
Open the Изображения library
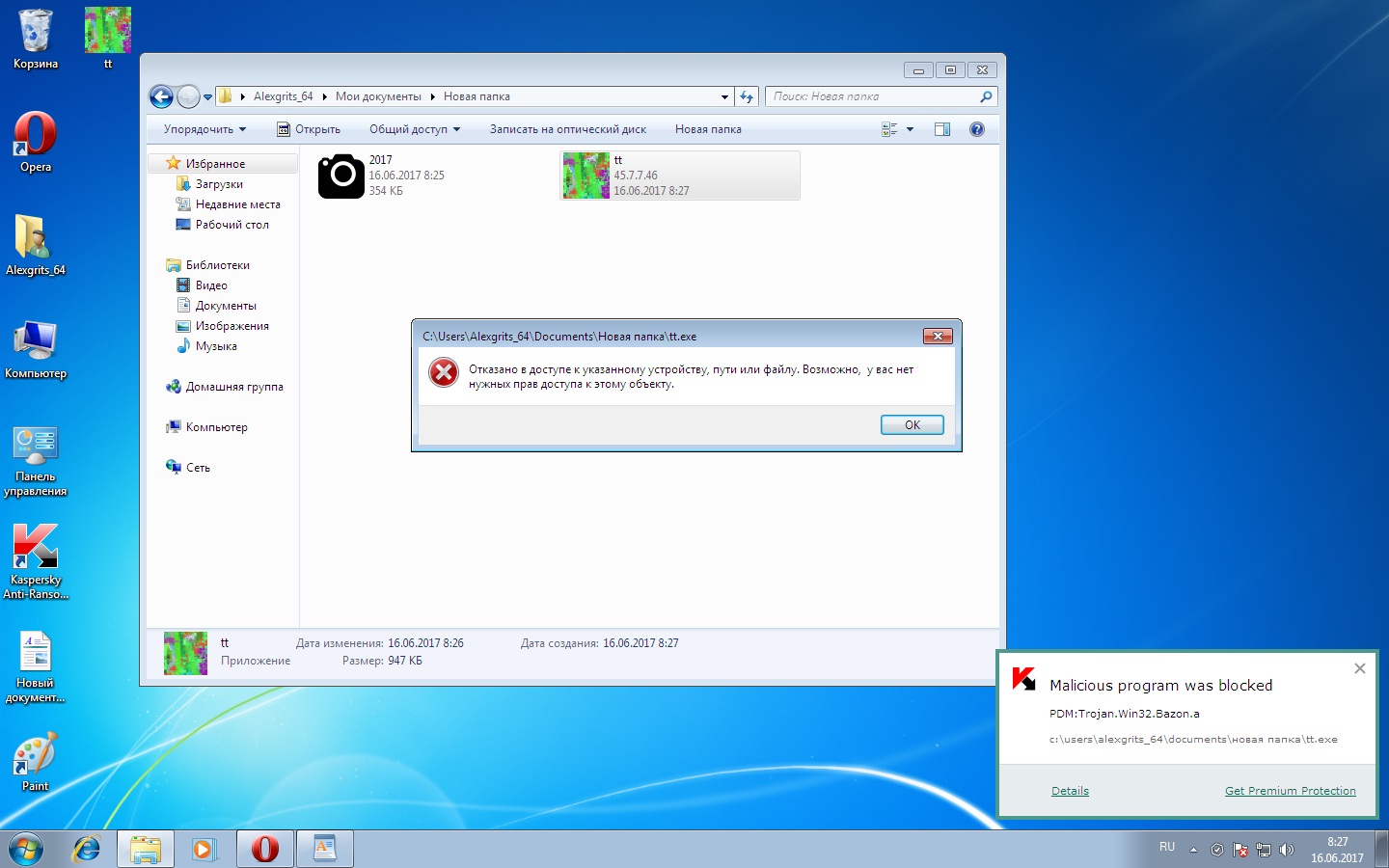[x=231, y=326]
